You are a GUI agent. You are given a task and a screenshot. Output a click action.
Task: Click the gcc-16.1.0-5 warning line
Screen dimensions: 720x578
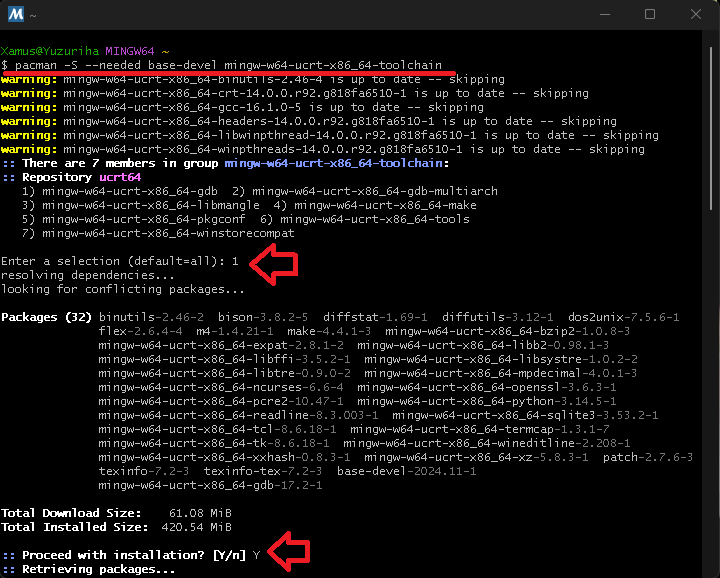coord(242,107)
